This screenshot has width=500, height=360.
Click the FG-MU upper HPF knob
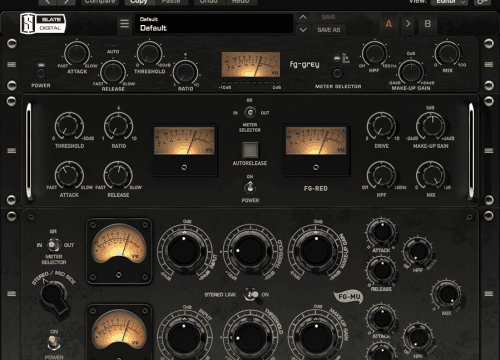tap(418, 251)
